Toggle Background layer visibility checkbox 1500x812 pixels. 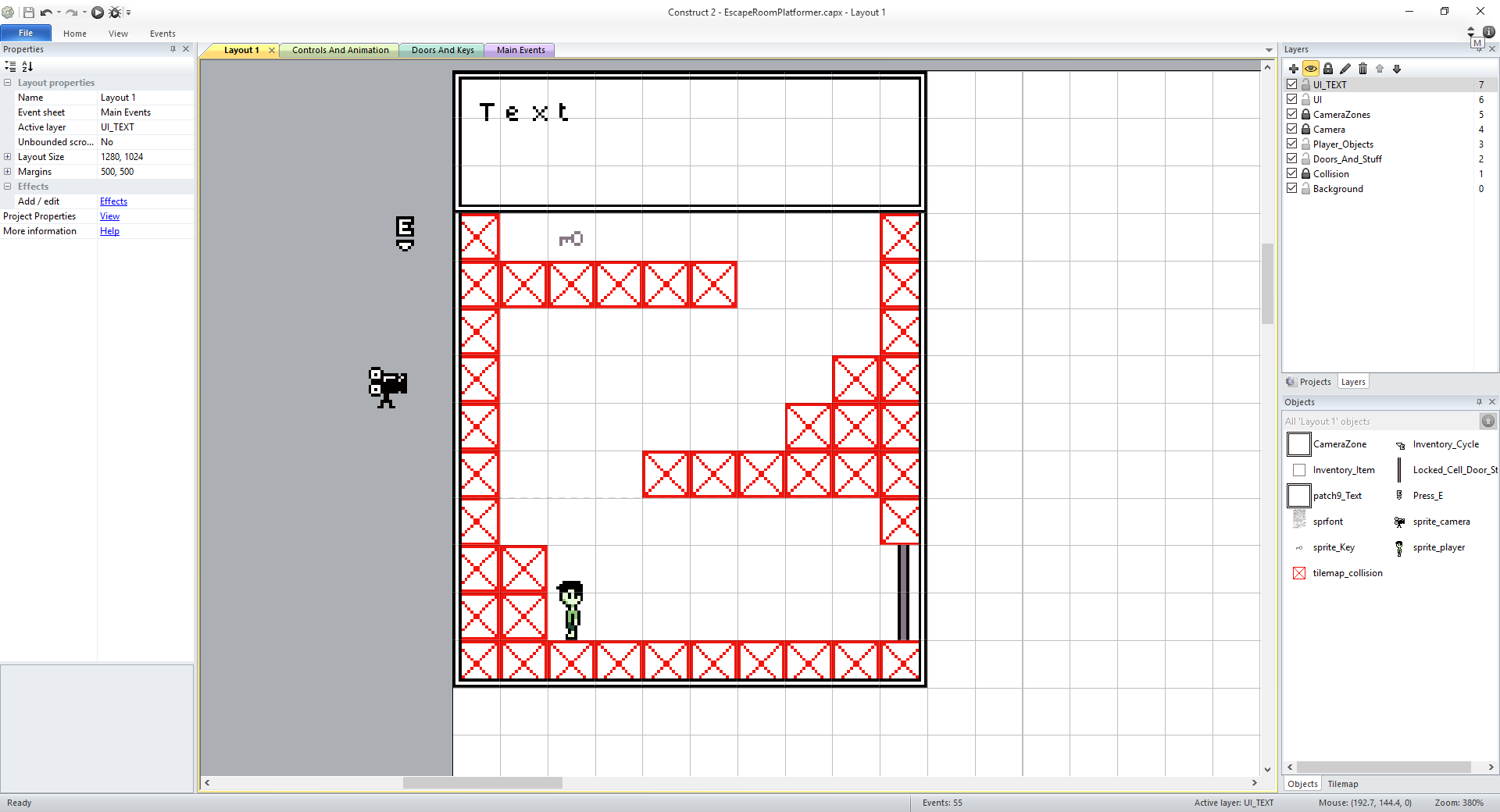click(x=1292, y=188)
